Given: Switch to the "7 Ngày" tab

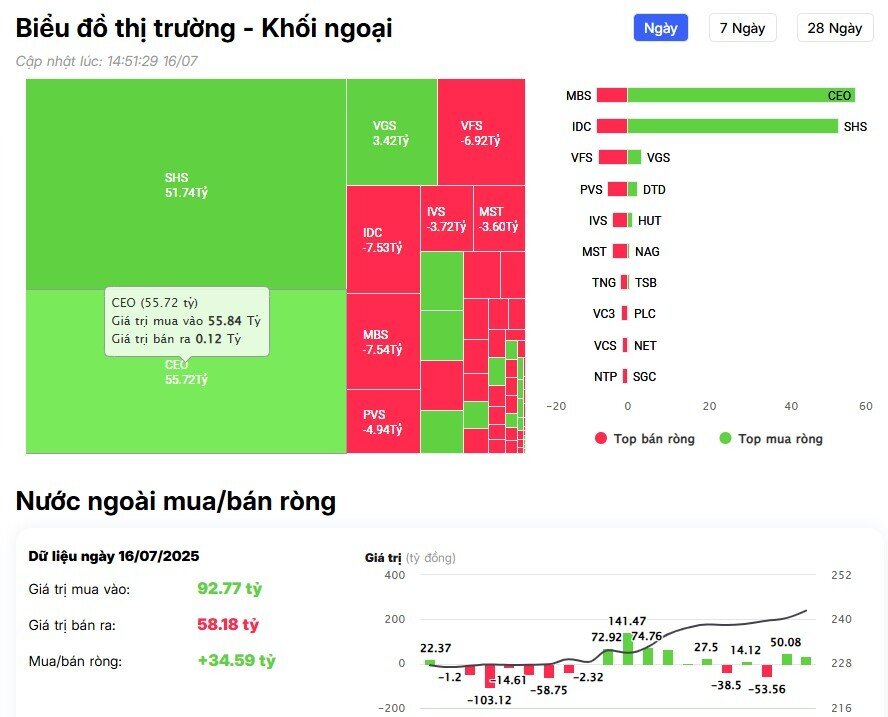Looking at the screenshot, I should coord(742,28).
